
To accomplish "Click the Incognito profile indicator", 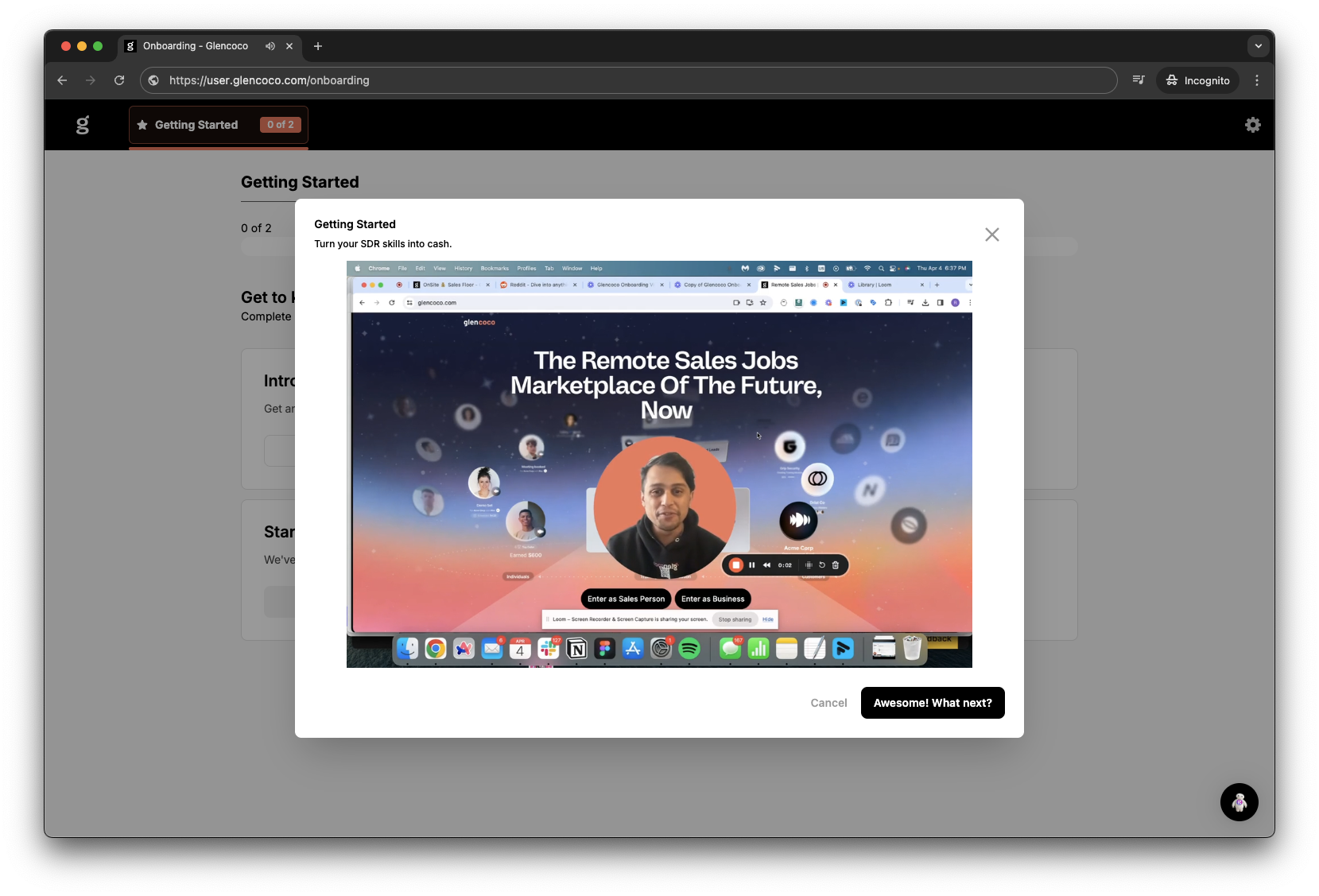I will [1197, 80].
